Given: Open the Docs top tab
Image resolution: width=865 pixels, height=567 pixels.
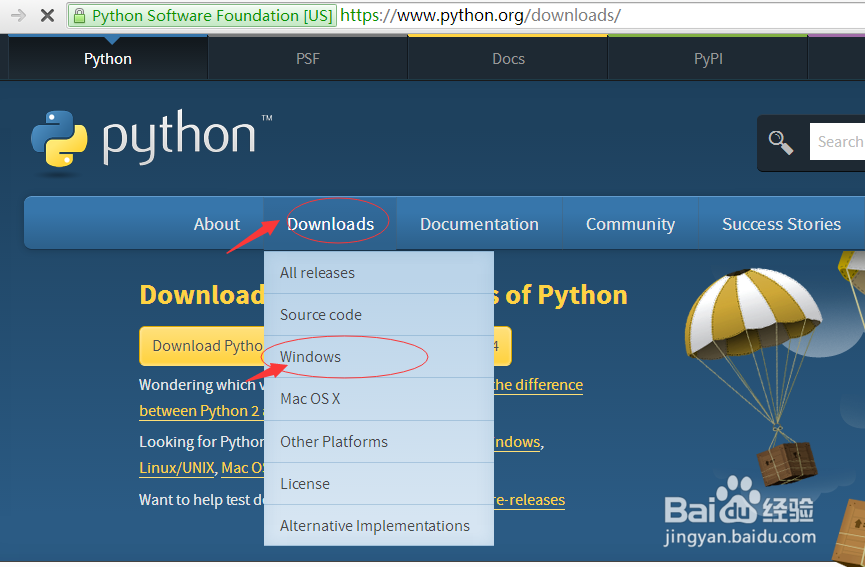Looking at the screenshot, I should pos(508,58).
